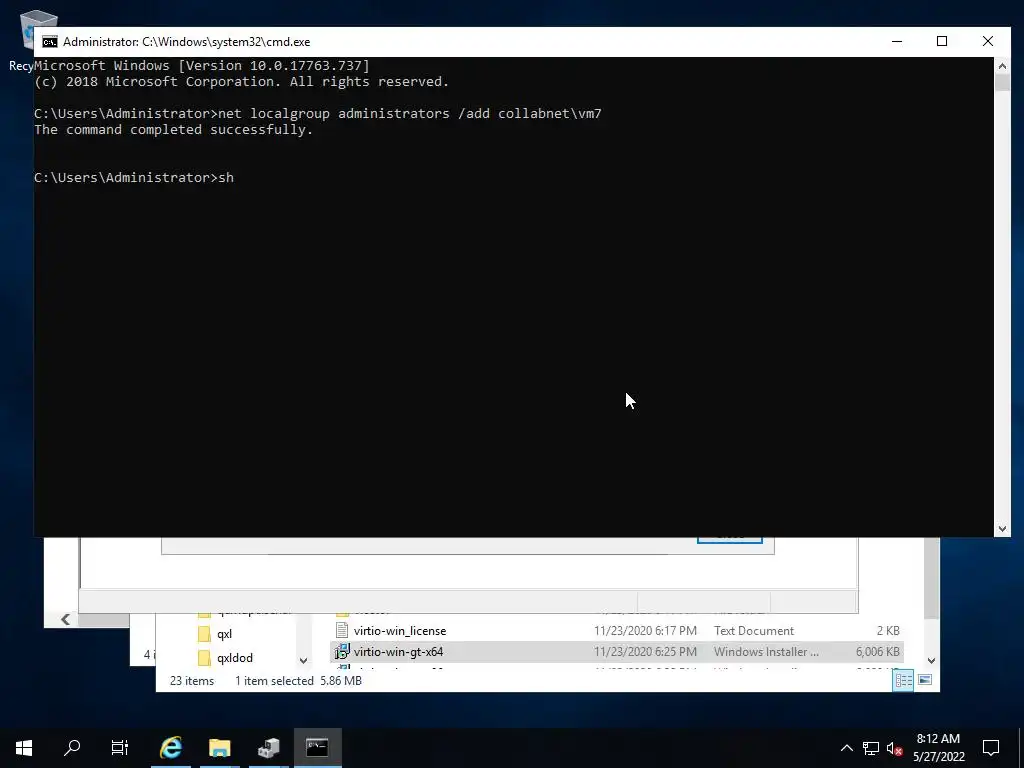The image size is (1024, 768).
Task: Open Task View on the taskbar
Action: click(x=120, y=747)
